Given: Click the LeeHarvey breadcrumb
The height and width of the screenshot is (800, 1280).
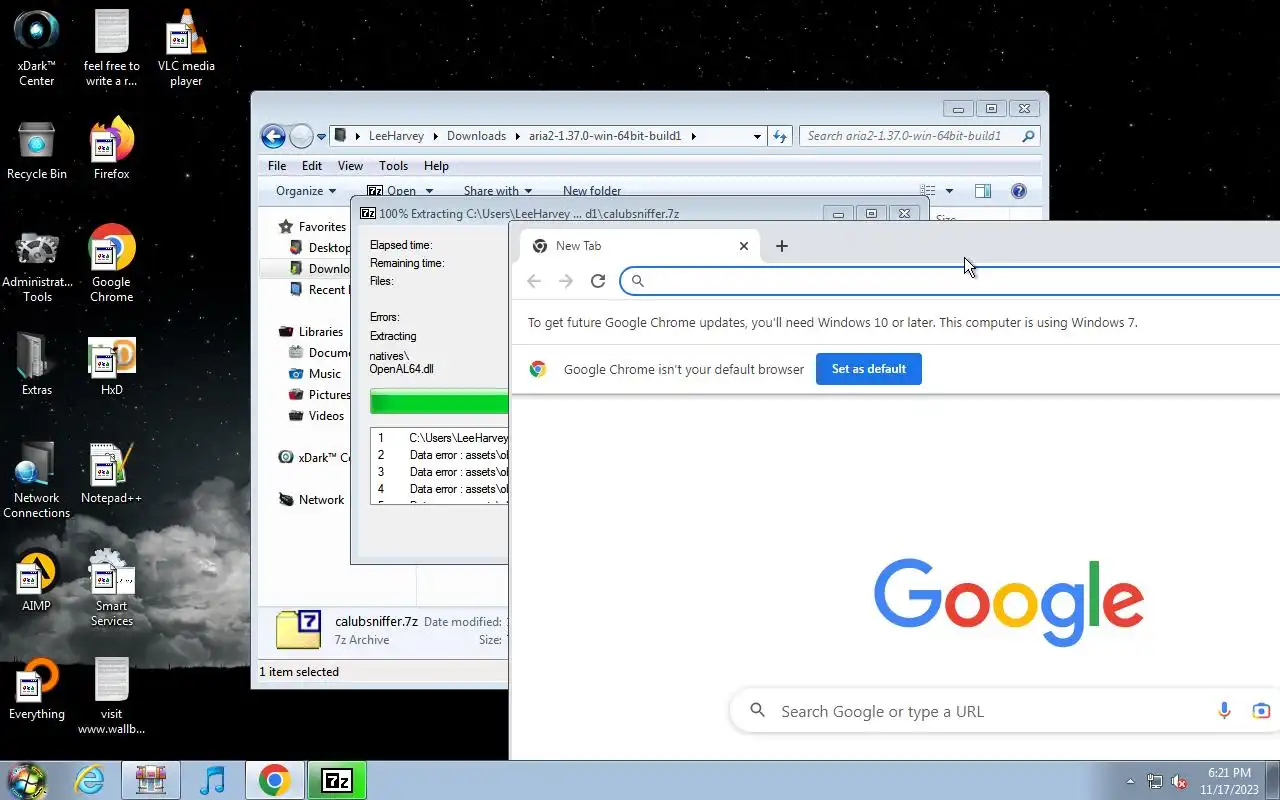Looking at the screenshot, I should point(396,136).
